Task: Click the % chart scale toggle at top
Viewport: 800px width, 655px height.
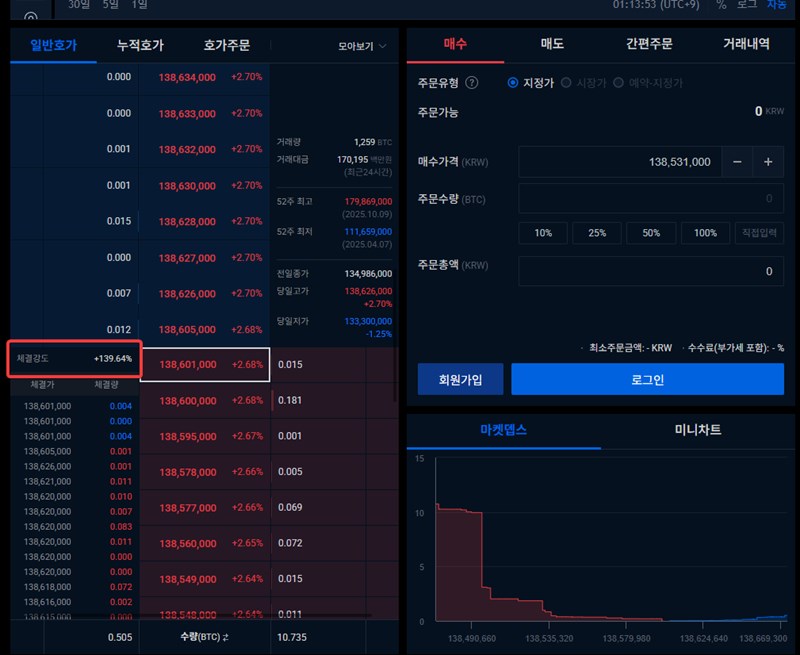Action: coord(721,5)
